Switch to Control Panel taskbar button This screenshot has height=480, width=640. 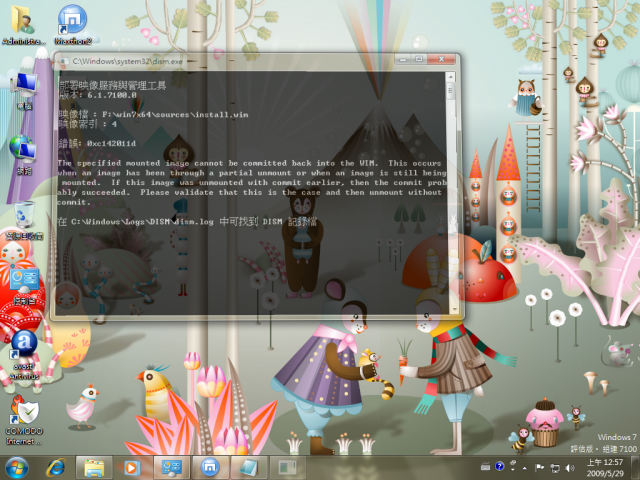pos(171,468)
